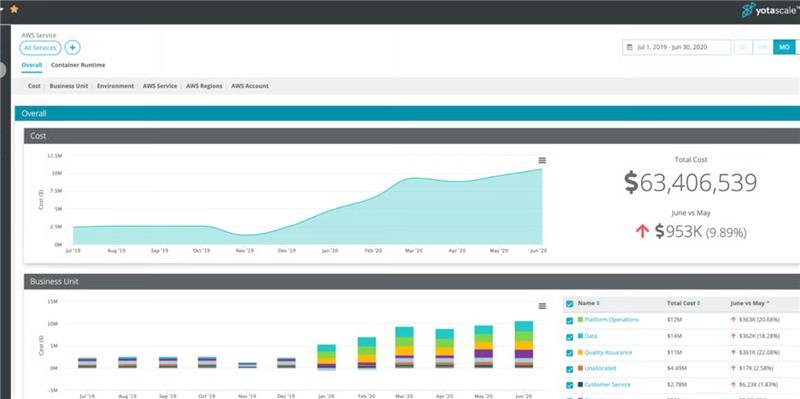This screenshot has height=399, width=800.
Task: Uncheck the Customer Service checkbox
Action: point(570,385)
